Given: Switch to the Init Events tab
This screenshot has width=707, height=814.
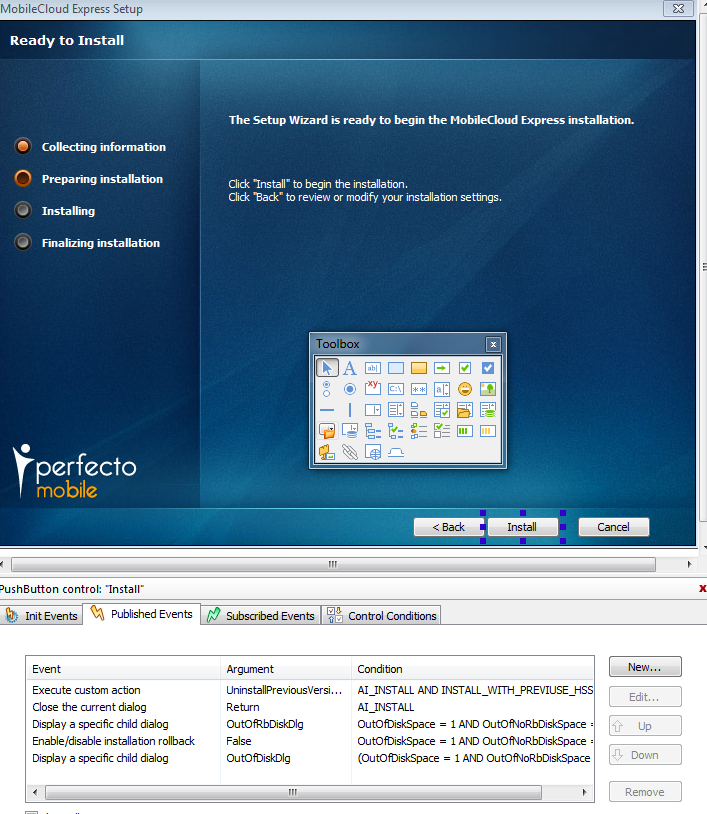Looking at the screenshot, I should 42,616.
